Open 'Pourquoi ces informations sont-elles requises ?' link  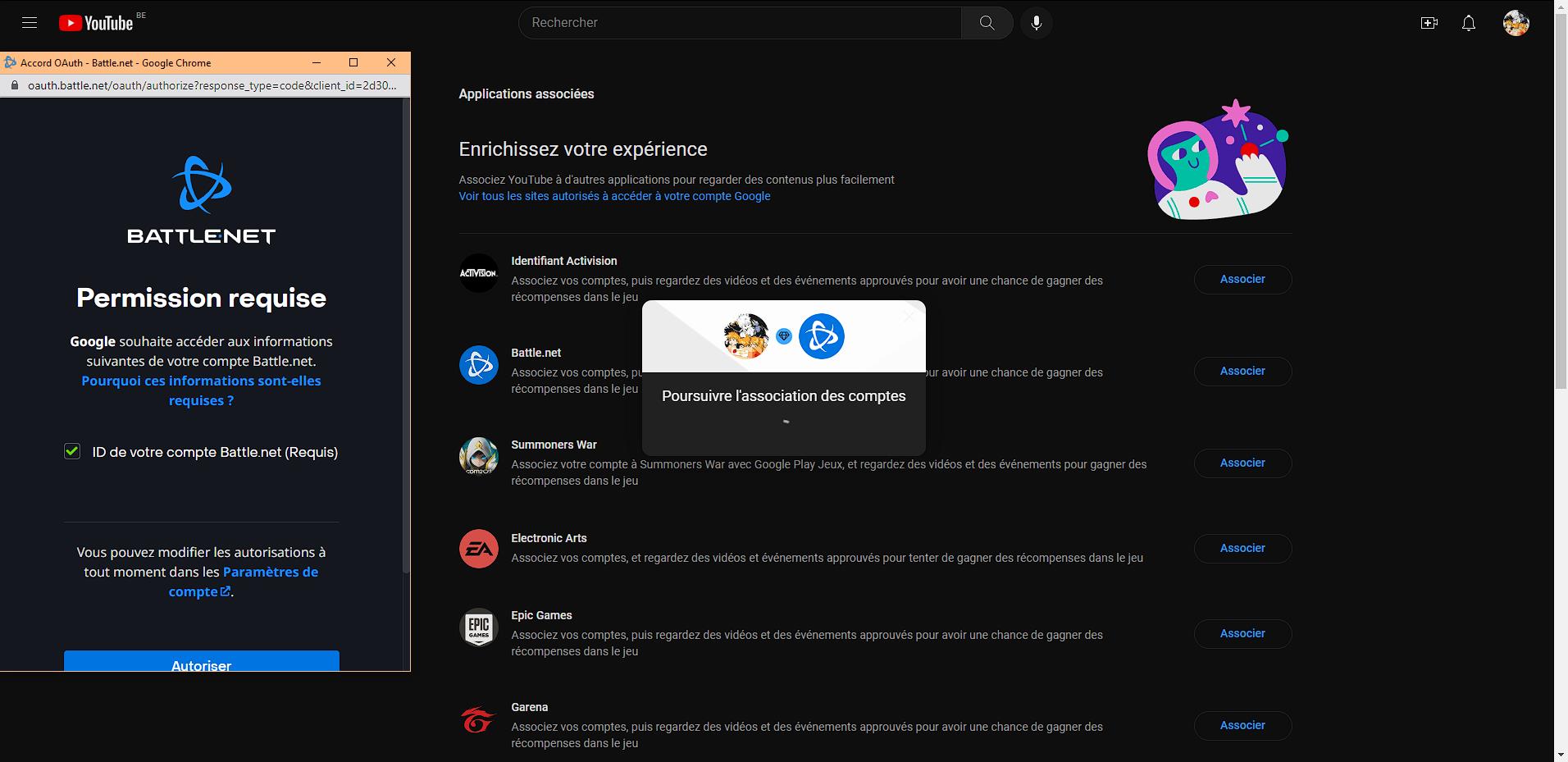(x=201, y=390)
